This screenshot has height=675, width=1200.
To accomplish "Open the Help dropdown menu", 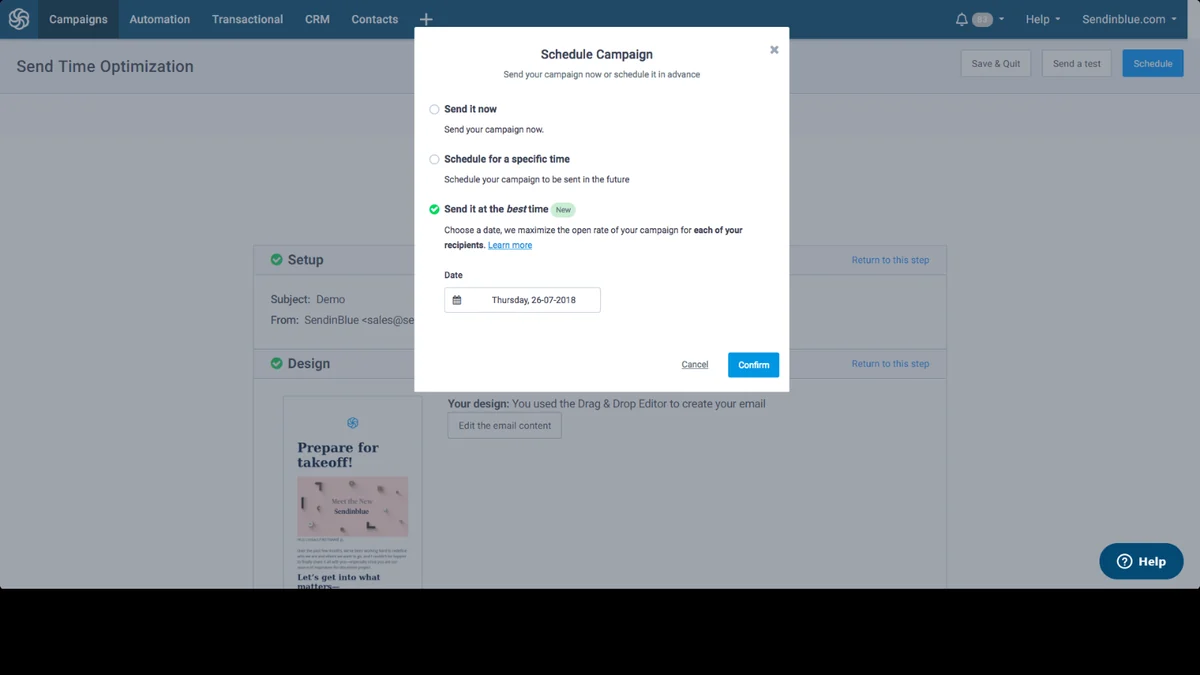I will tap(1042, 18).
